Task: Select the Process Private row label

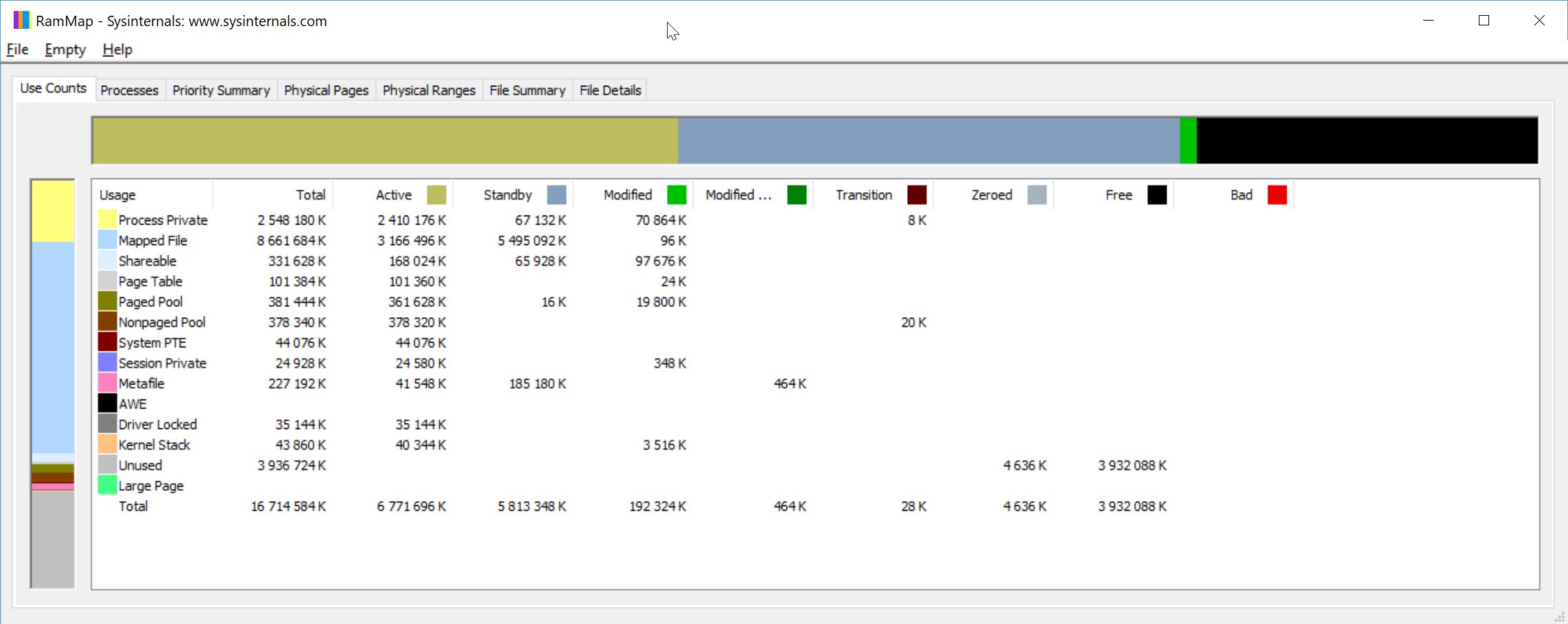Action: [163, 220]
